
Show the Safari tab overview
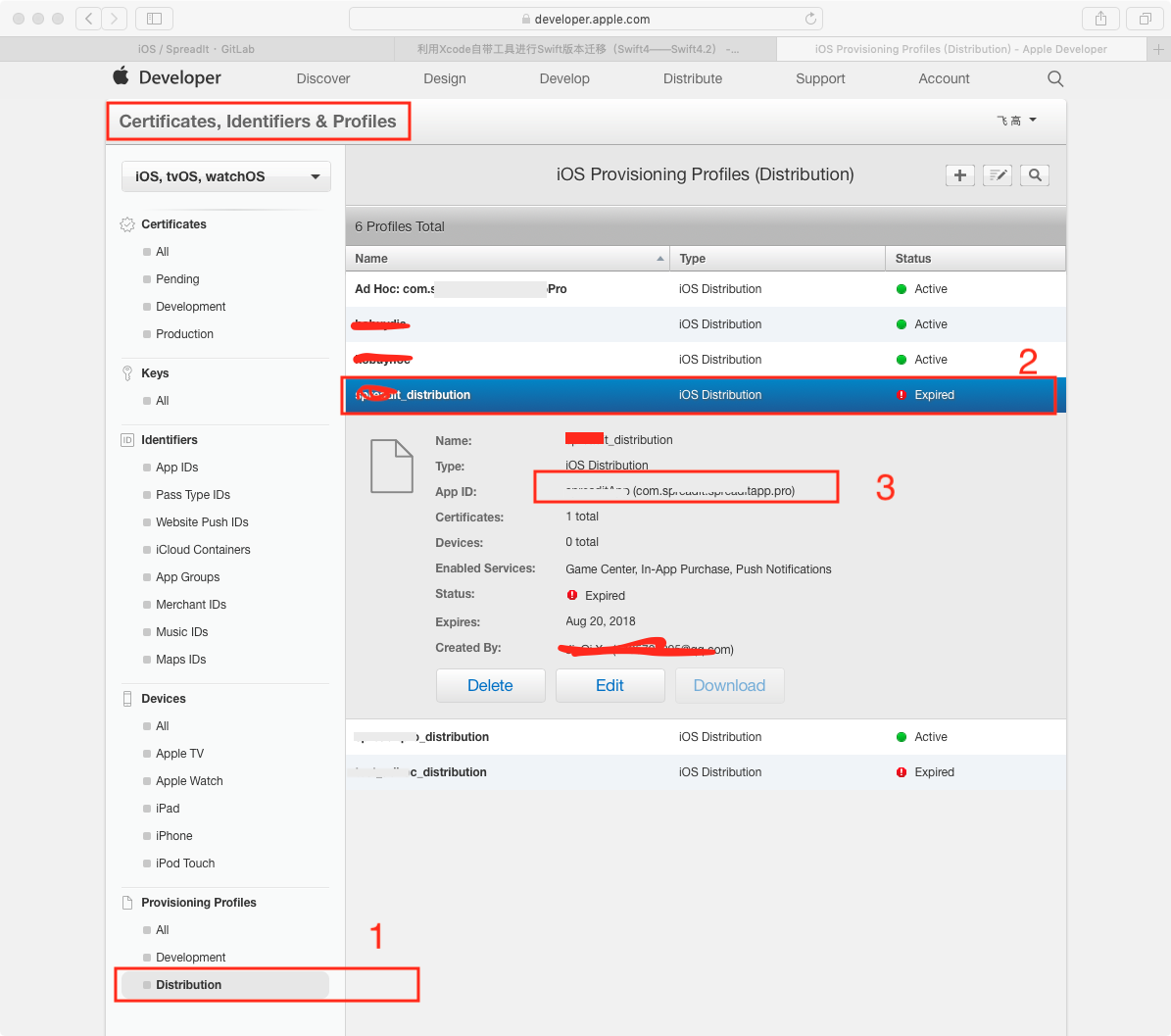coord(1145,19)
